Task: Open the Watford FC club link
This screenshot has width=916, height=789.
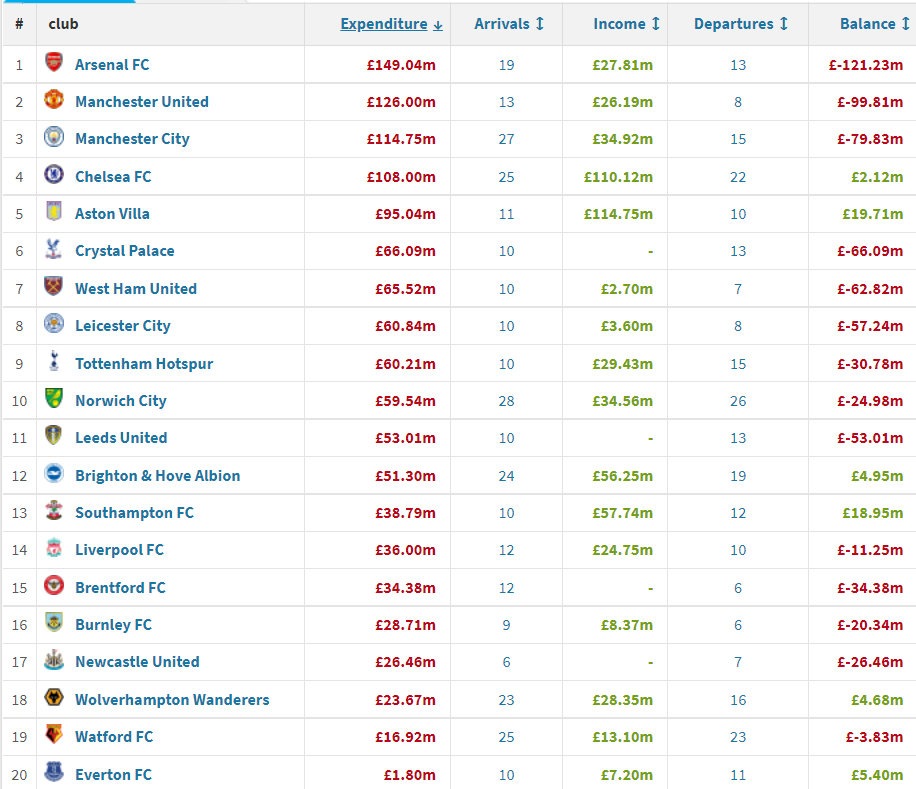Action: (x=114, y=737)
